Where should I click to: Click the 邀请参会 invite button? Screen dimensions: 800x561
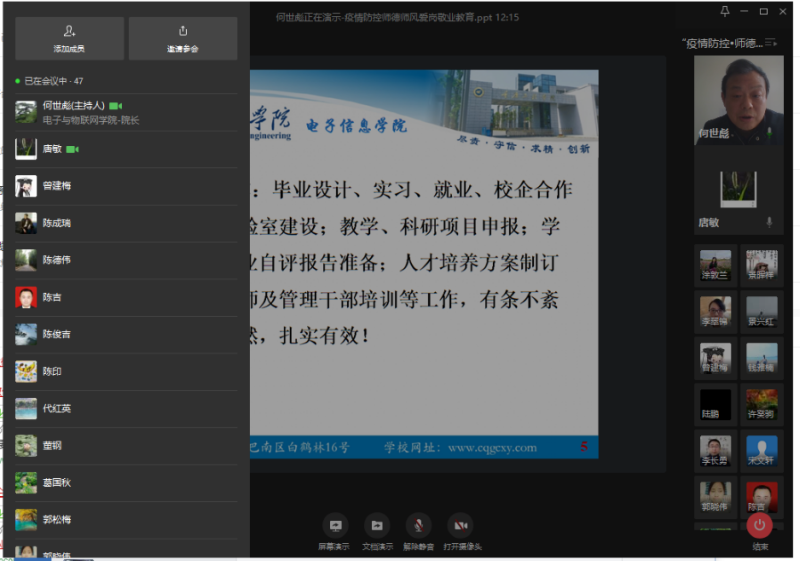point(183,38)
